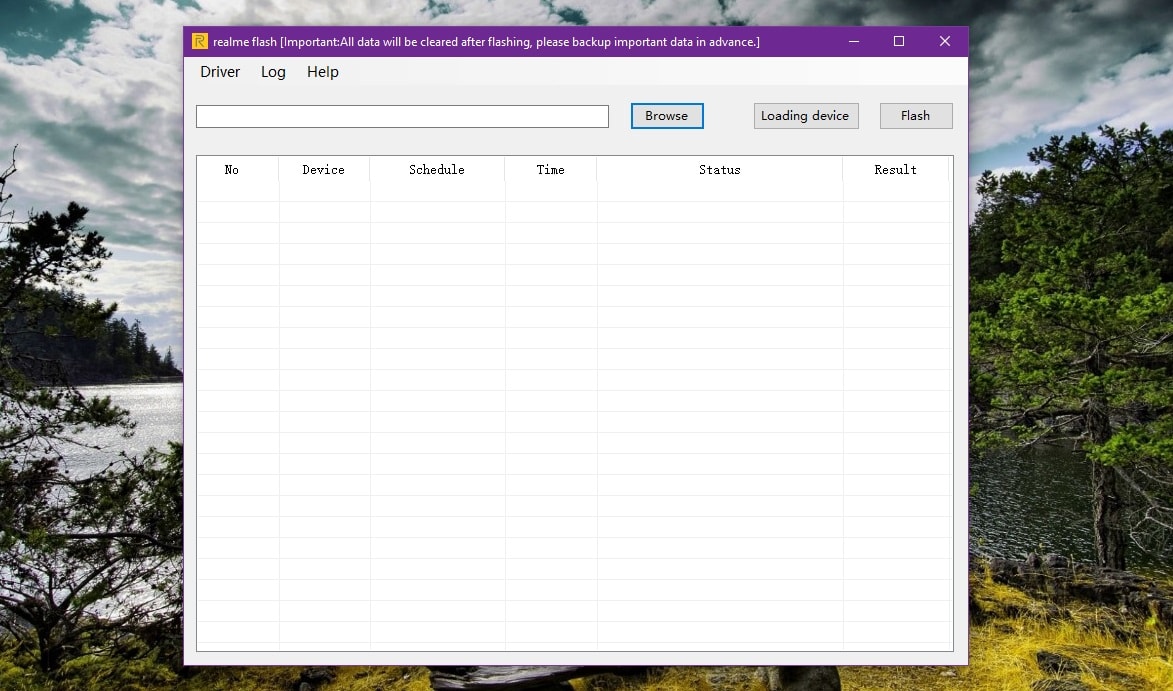Click the Schedule column header

(x=437, y=169)
